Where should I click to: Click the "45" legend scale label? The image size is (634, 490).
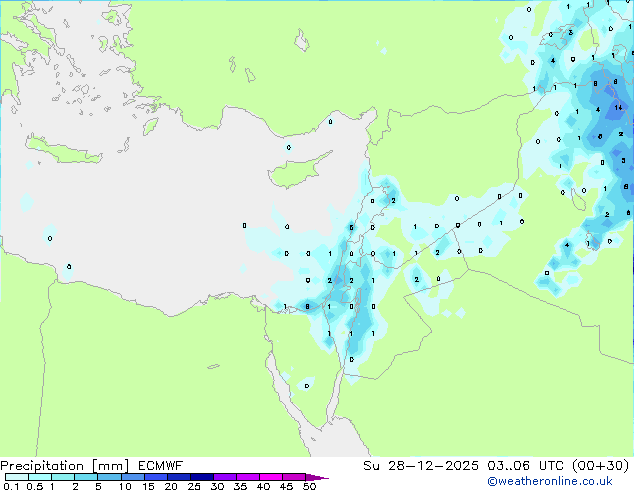pos(286,486)
